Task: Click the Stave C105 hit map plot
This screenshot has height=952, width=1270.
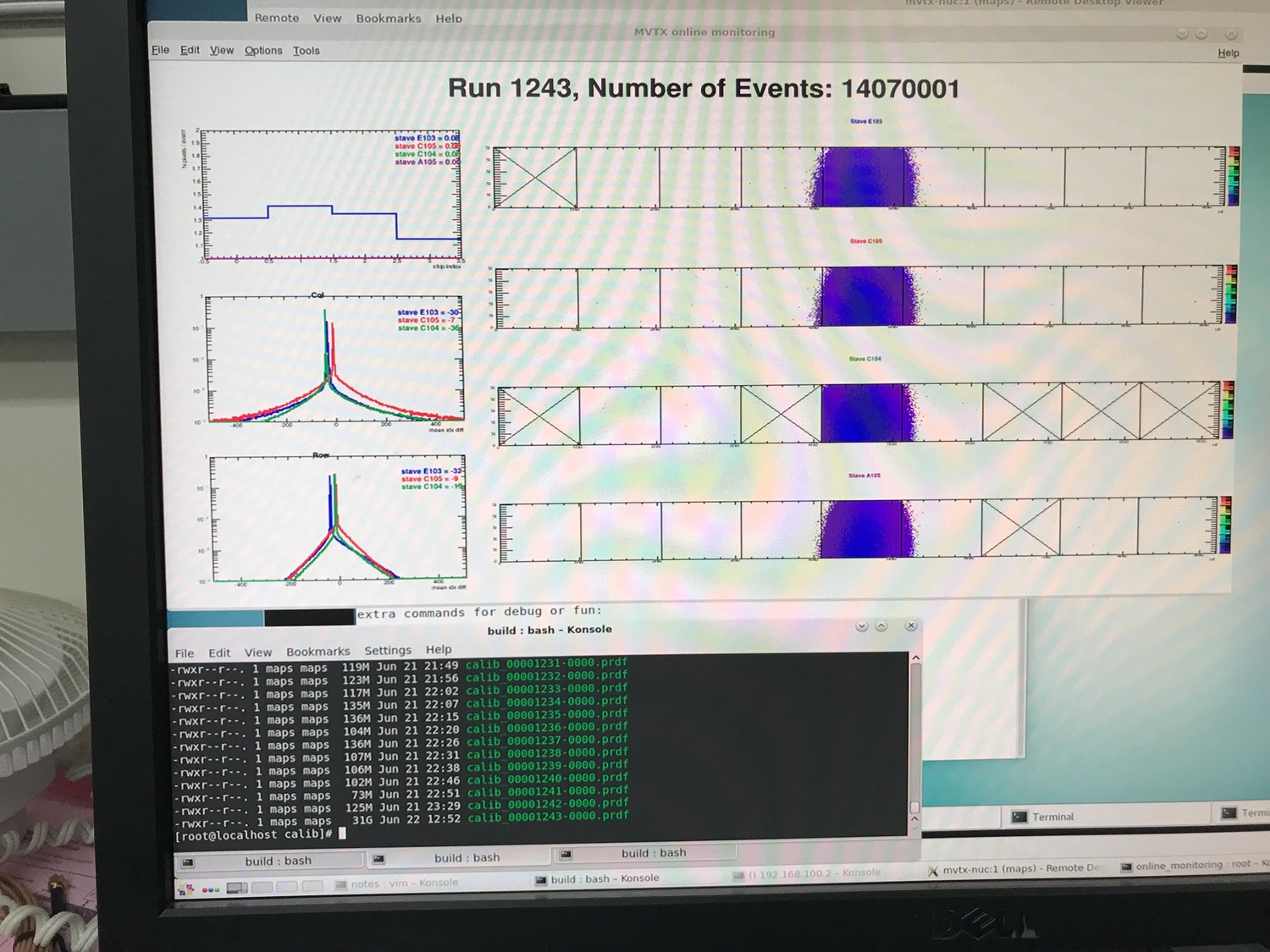Action: click(859, 296)
